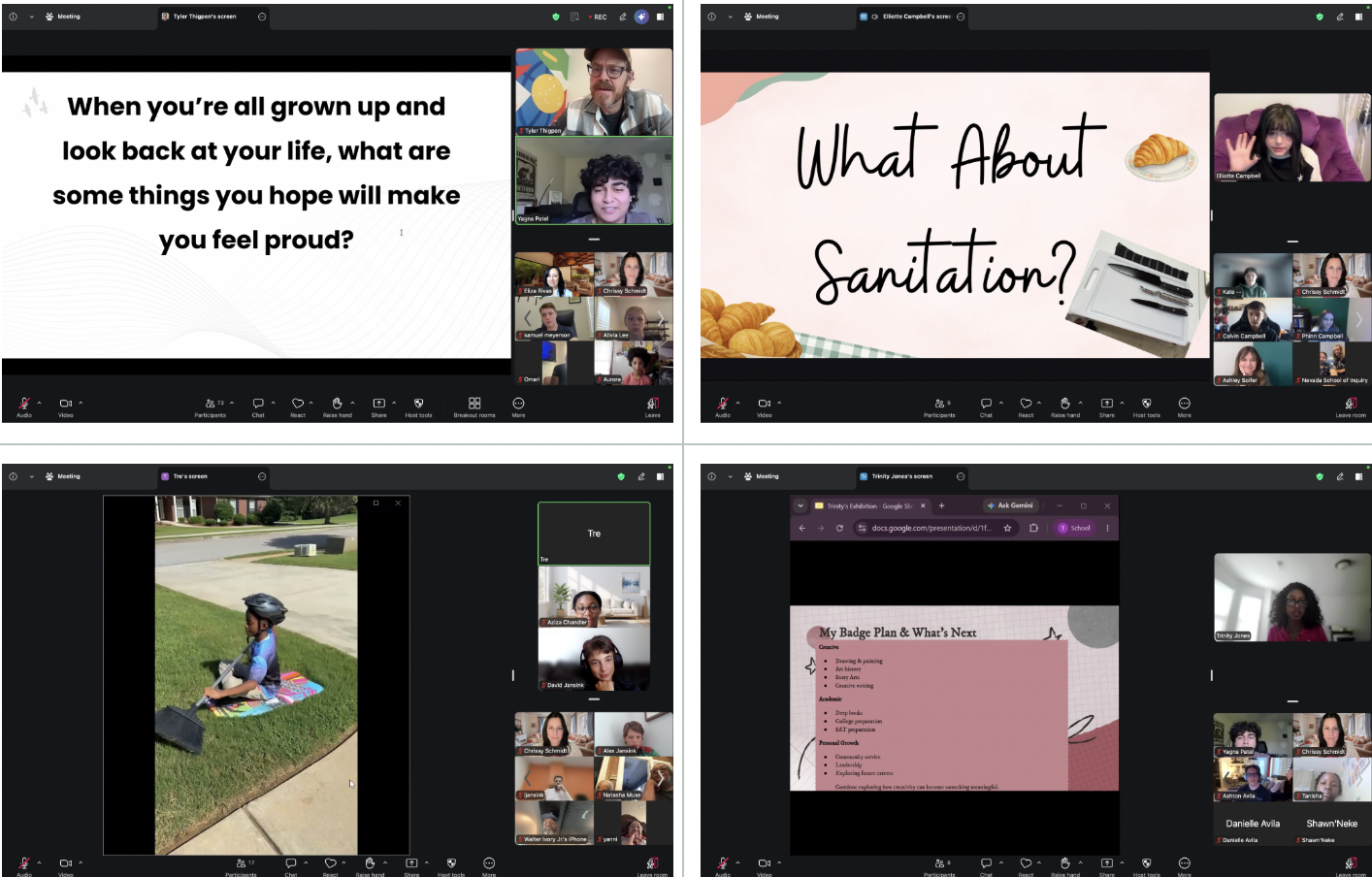Expand options next to Tyler Thigpen's screen label

(x=262, y=16)
